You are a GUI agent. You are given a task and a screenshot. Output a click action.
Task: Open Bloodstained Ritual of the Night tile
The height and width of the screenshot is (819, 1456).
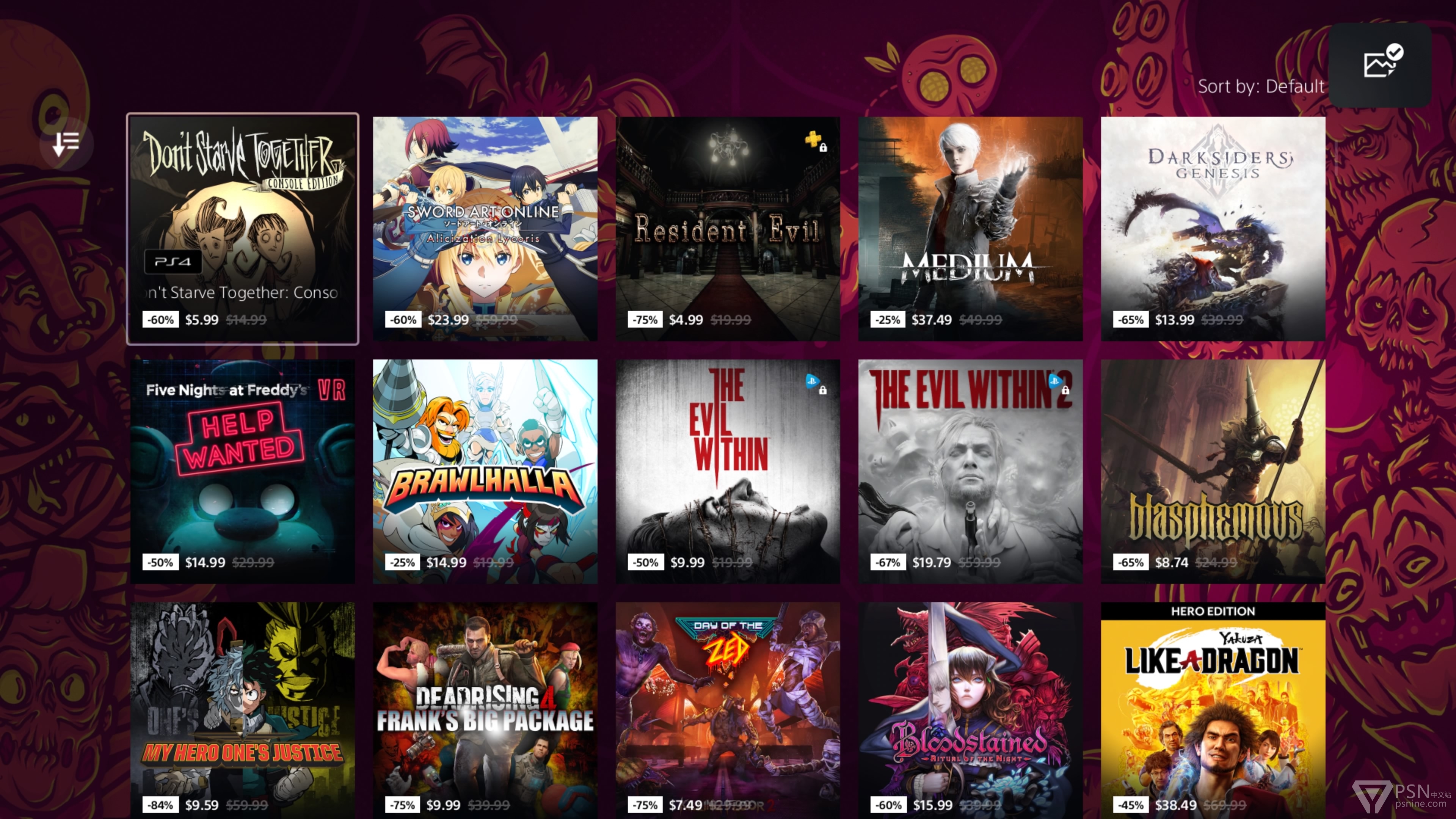(x=970, y=710)
